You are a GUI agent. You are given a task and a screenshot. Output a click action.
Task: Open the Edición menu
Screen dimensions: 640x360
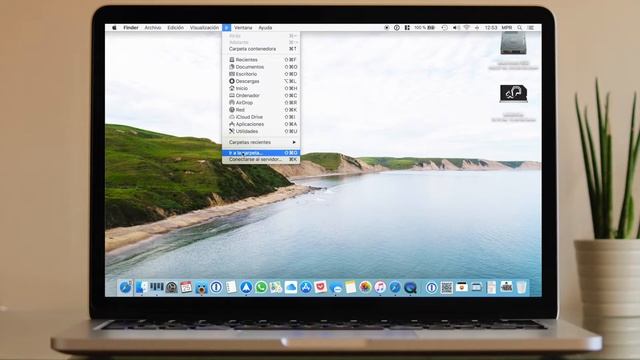pyautogui.click(x=176, y=28)
